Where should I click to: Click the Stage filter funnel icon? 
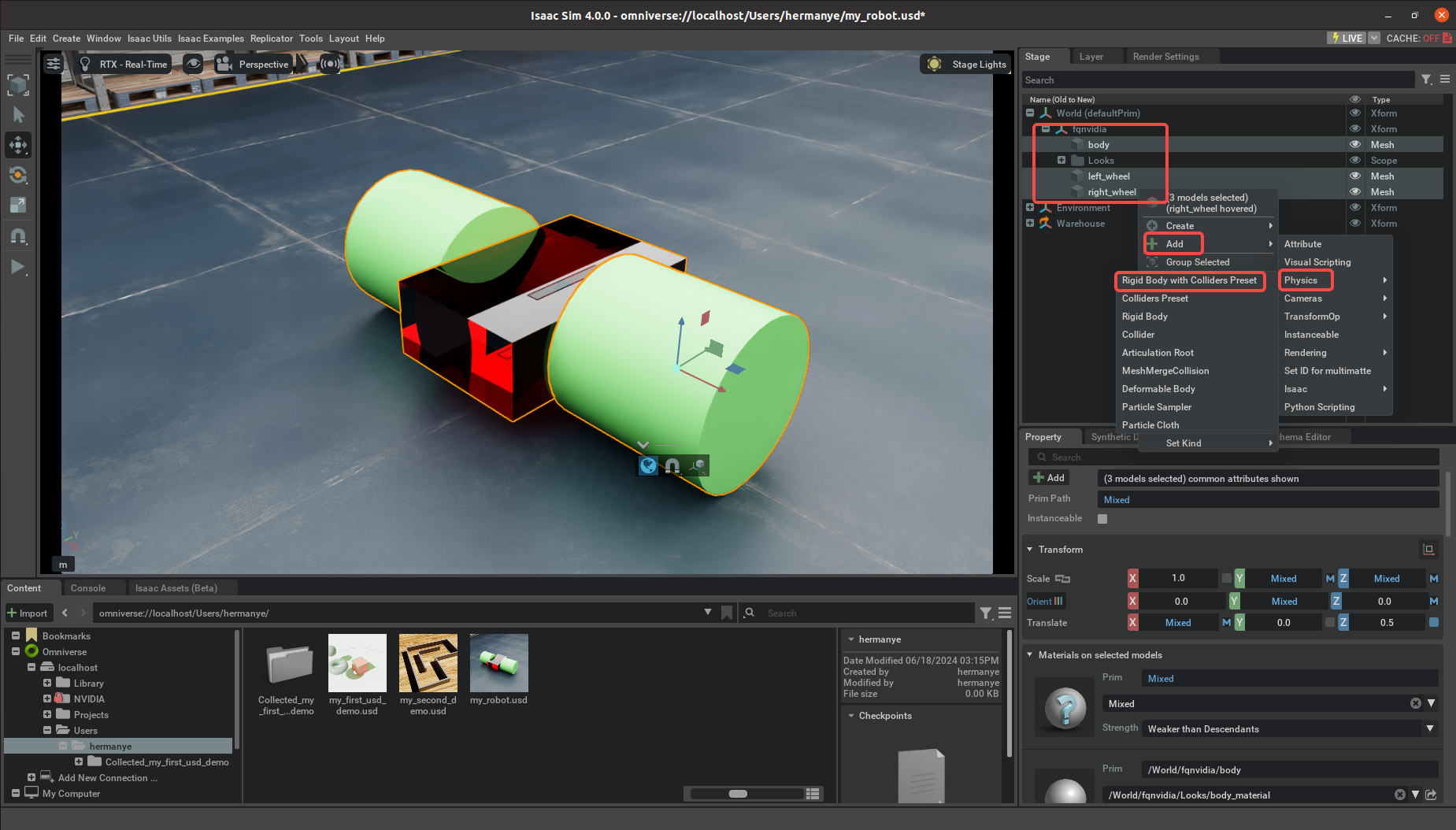pos(1426,80)
